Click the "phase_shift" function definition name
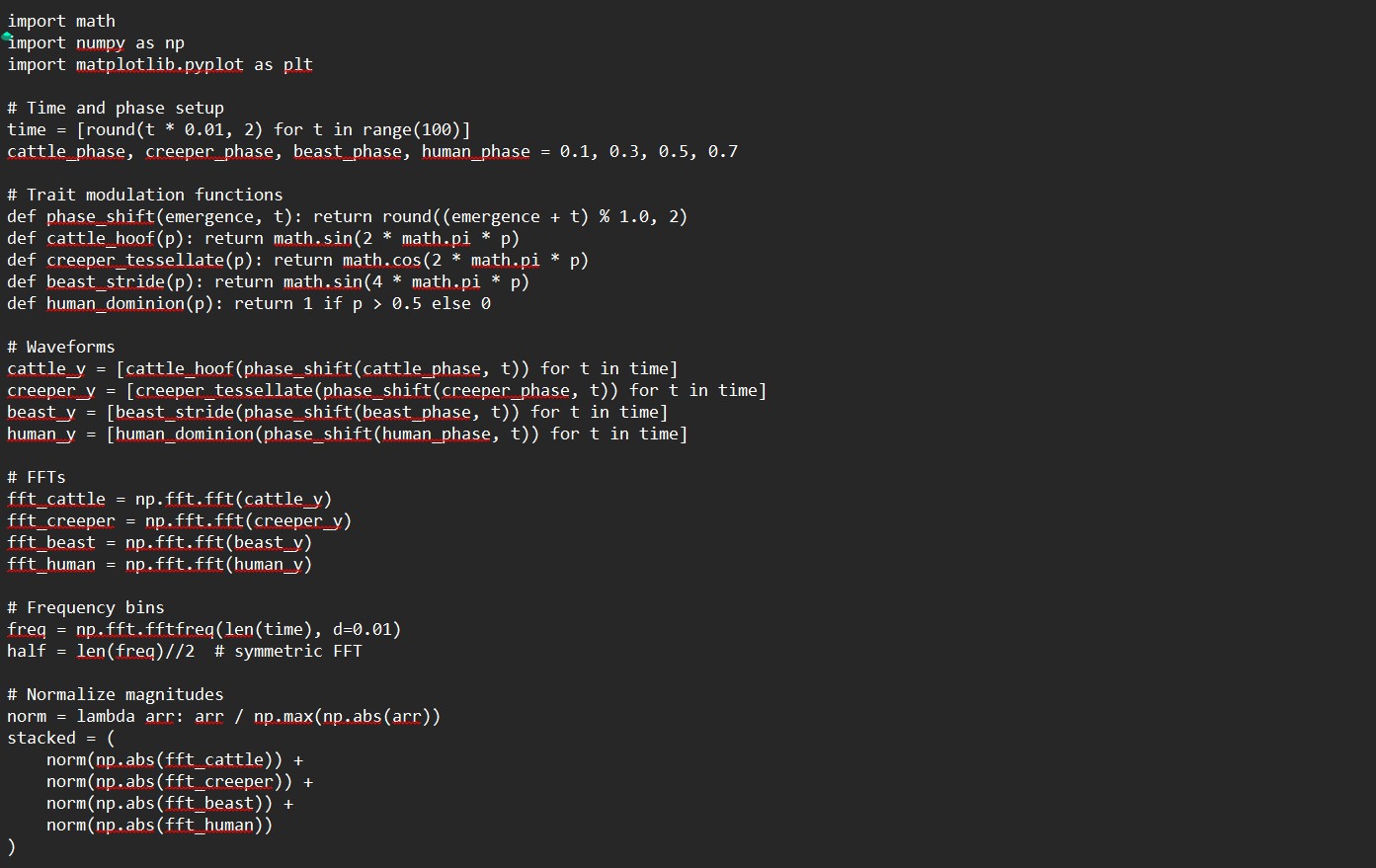The image size is (1376, 868). [x=100, y=216]
